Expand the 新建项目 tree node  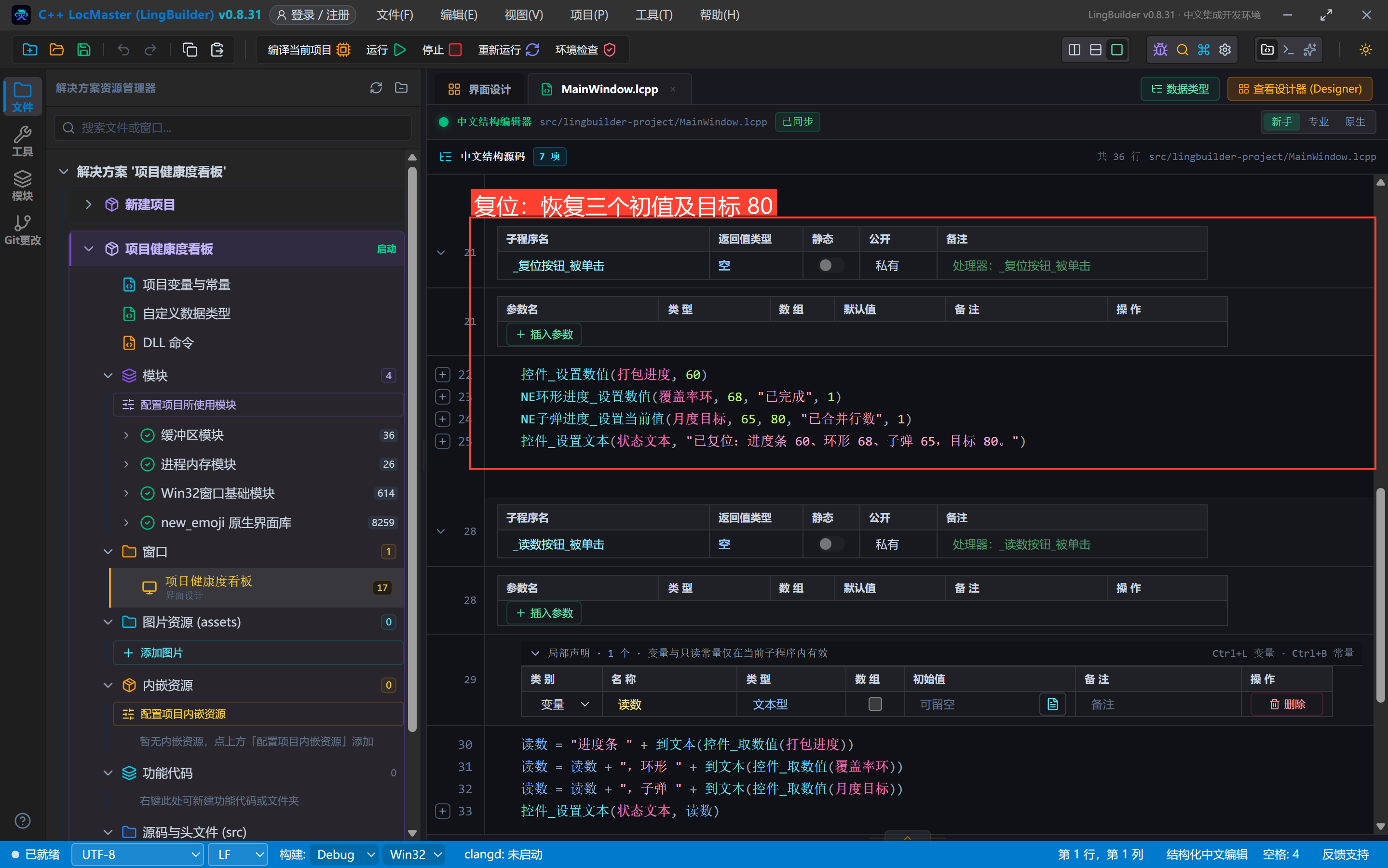tap(88, 204)
